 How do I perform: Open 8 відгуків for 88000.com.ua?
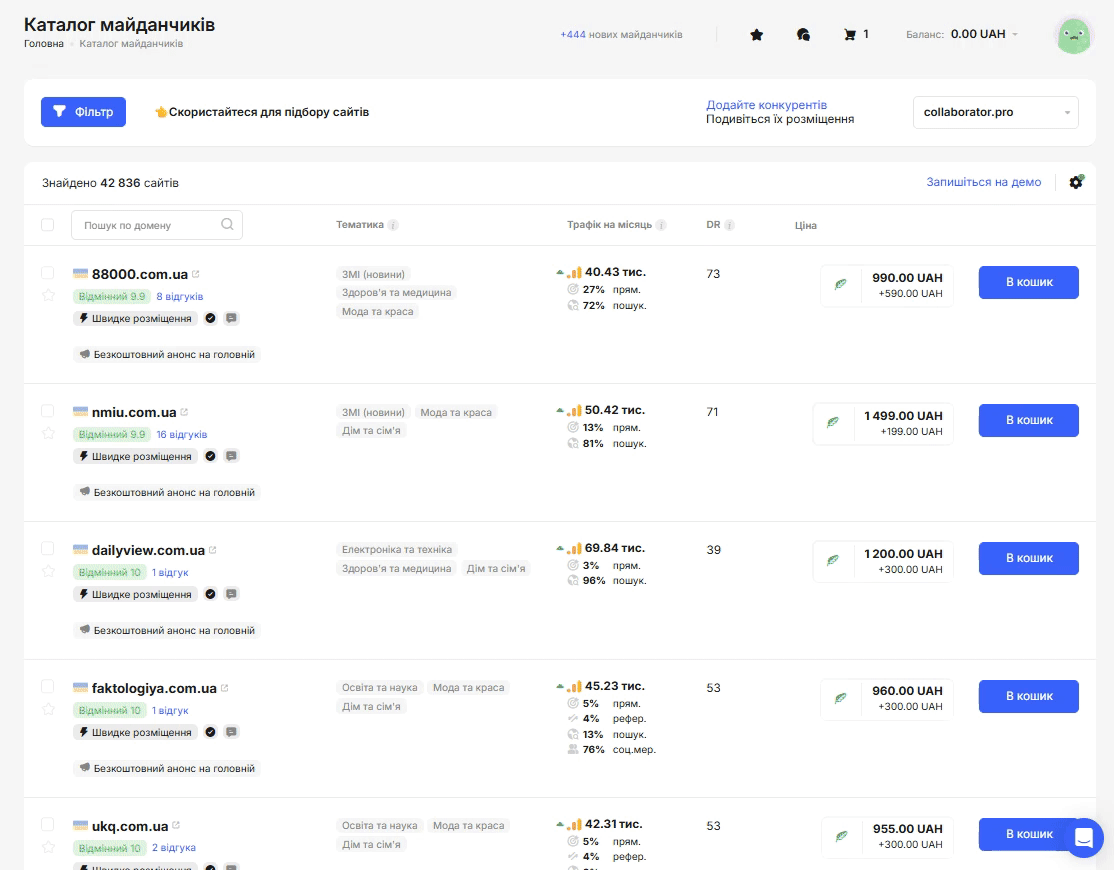tap(180, 296)
